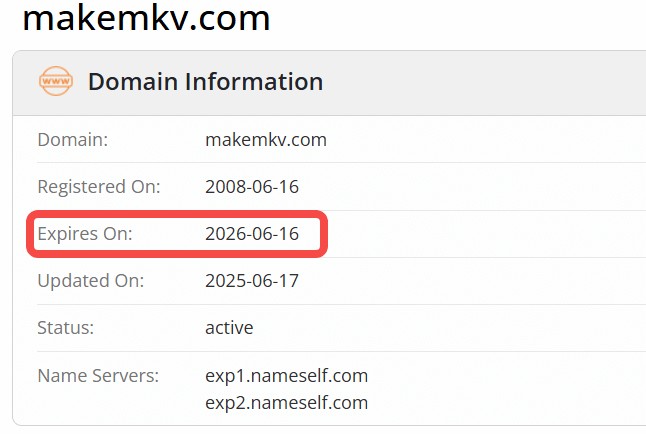Select the Domain Information heading text
The image size is (646, 434).
[206, 81]
